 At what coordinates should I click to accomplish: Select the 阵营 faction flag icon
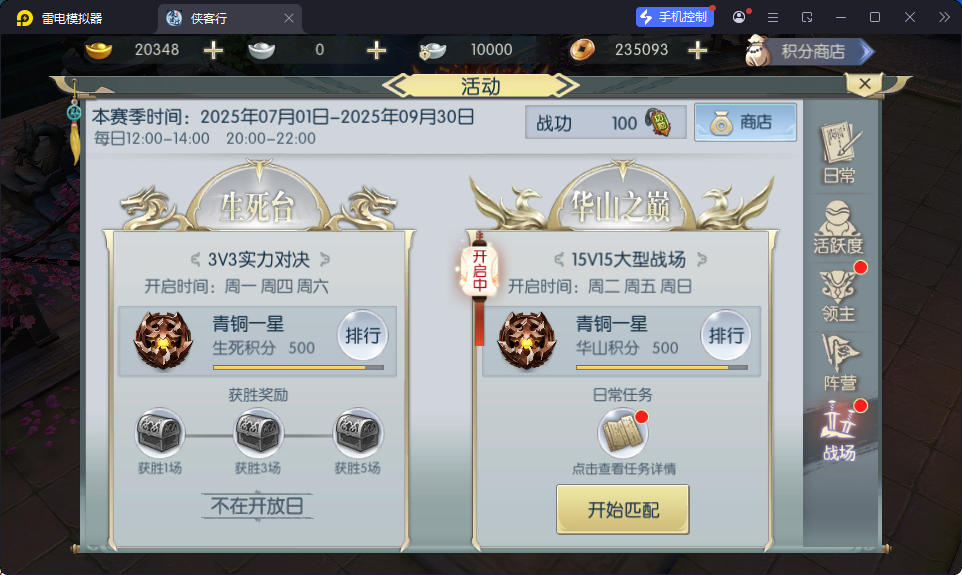tap(839, 363)
